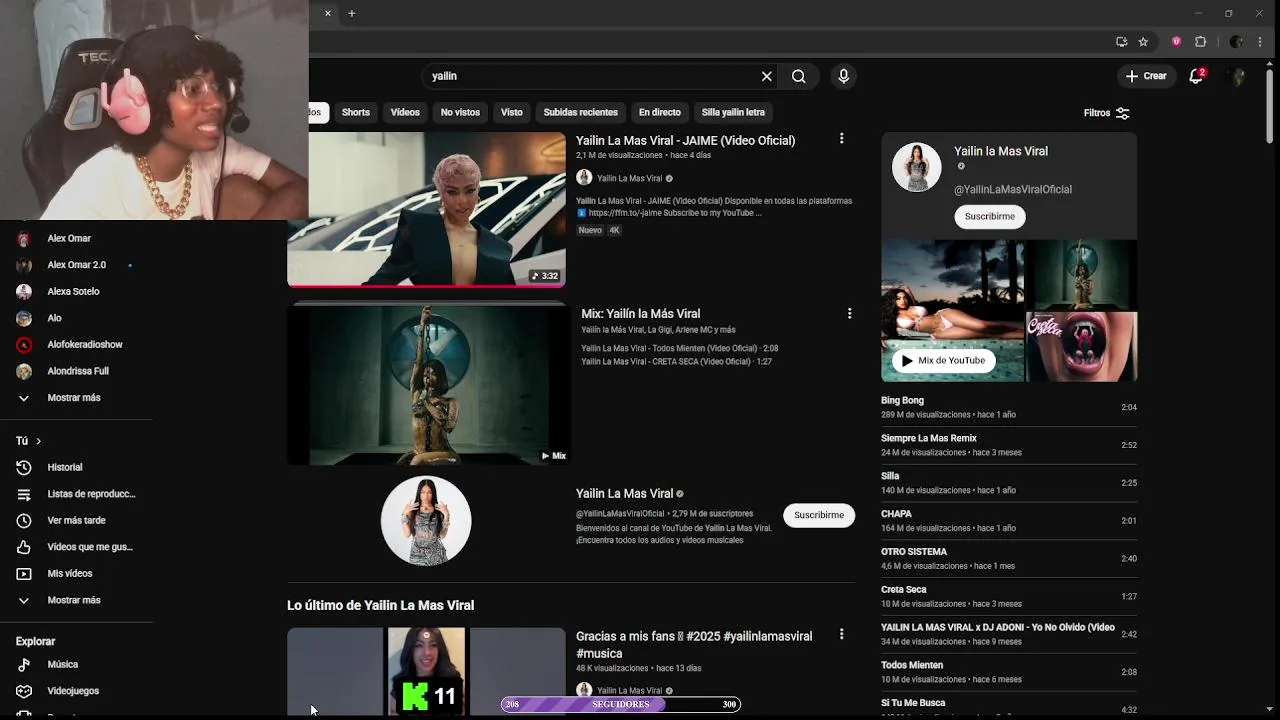Open the JAIME video thumbnail
This screenshot has height=720, width=1280.
(426, 209)
